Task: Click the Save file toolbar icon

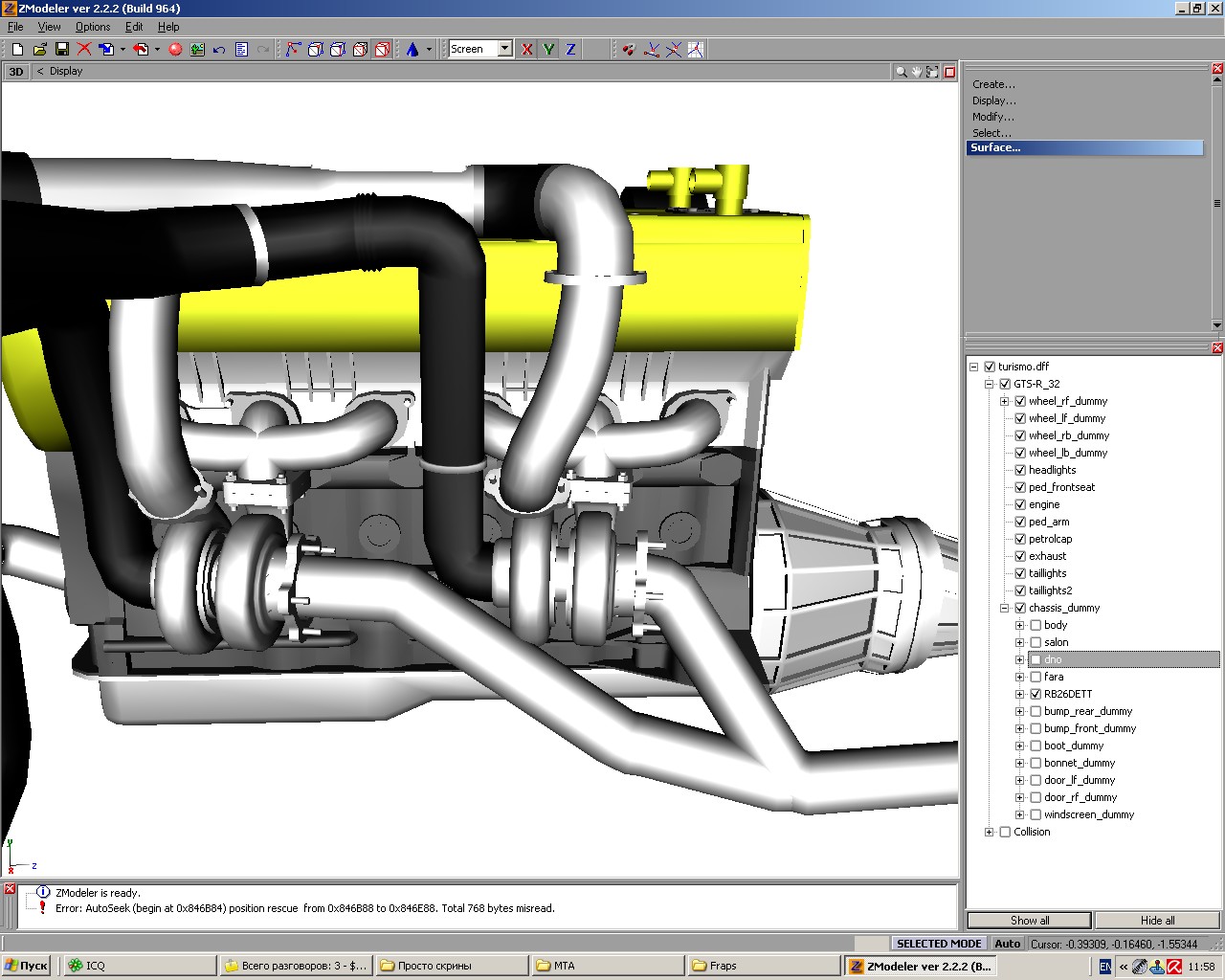Action: coord(62,49)
